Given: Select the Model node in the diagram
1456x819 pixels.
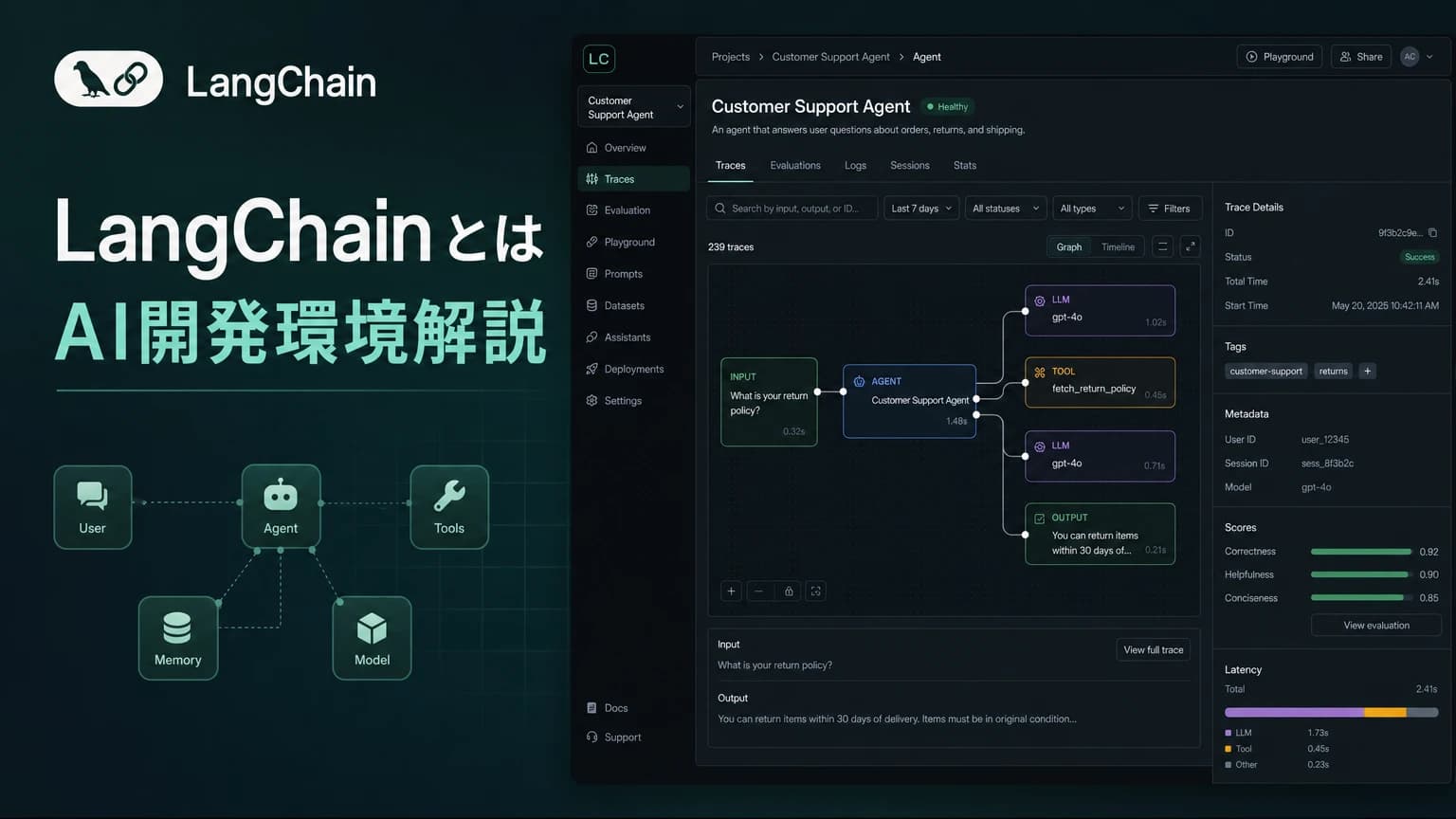Looking at the screenshot, I should 372,638.
